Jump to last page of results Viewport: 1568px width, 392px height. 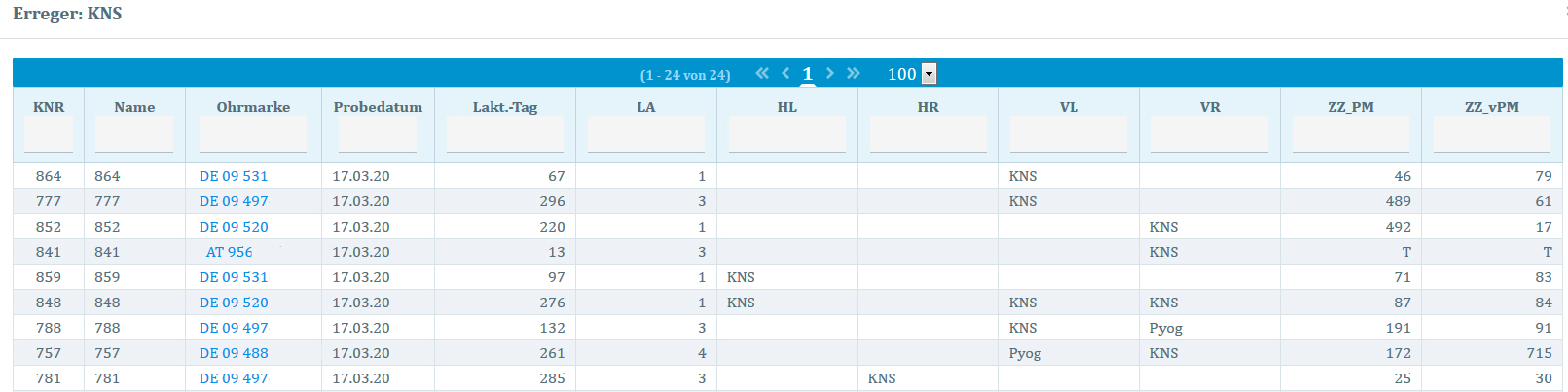[x=854, y=73]
